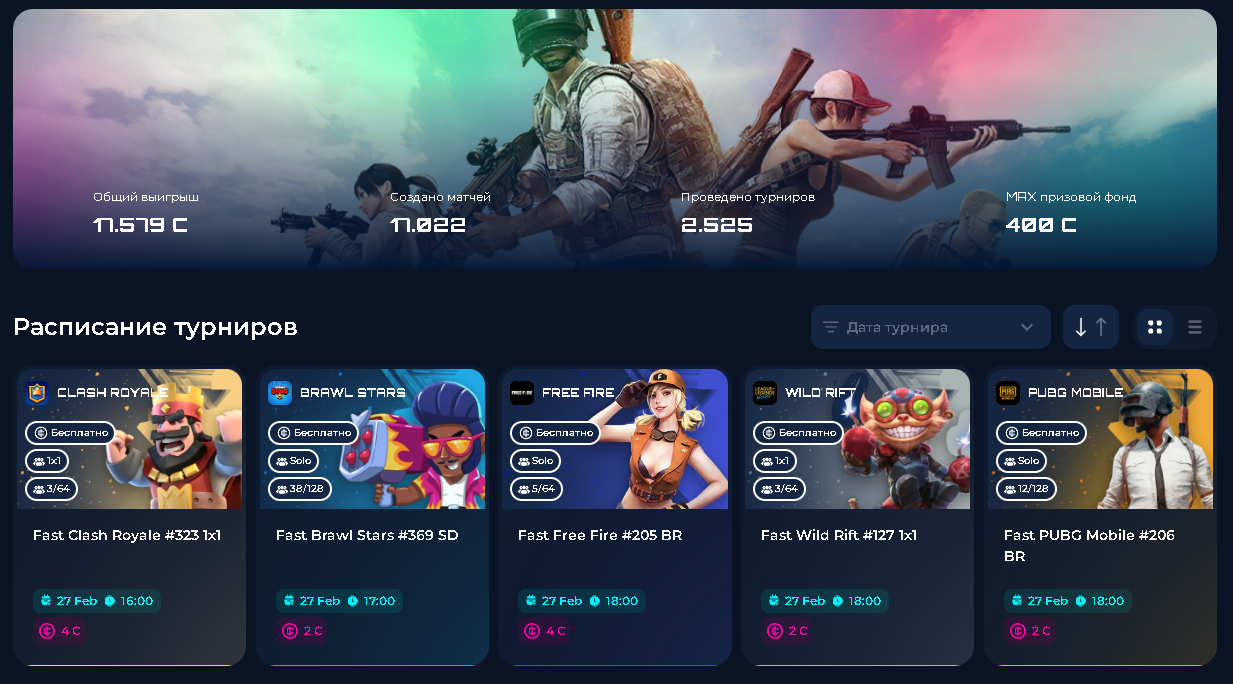Expand the chevron on Дата турнира selector
This screenshot has width=1233, height=684.
tap(1027, 327)
